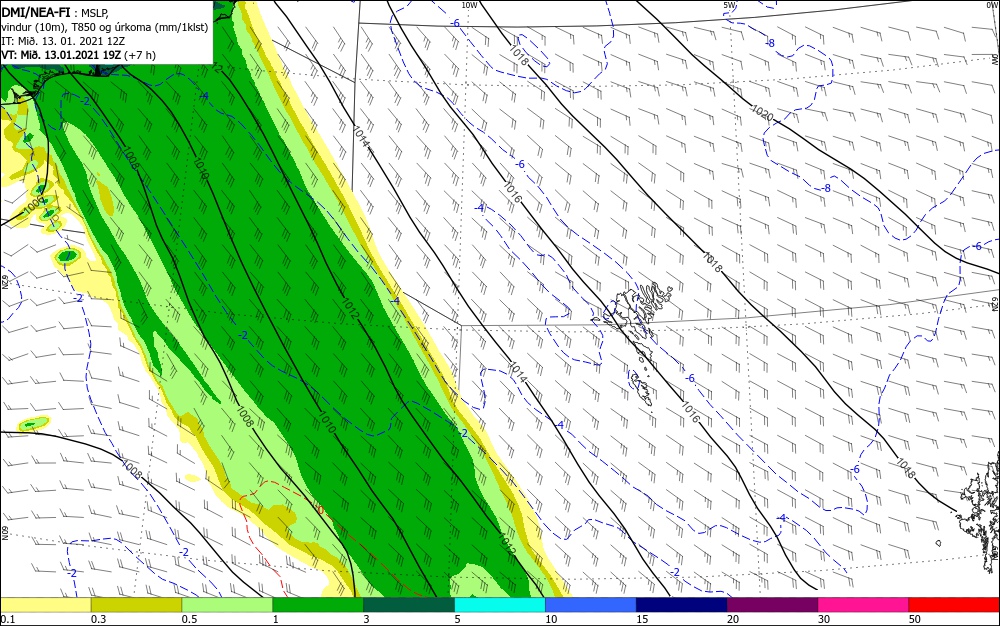
Task: Click the legend value "3"
Action: [367, 620]
